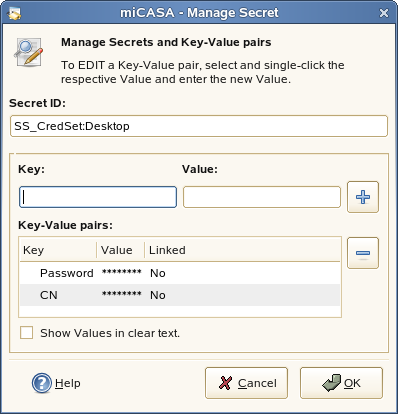The image size is (398, 414).
Task: Click the Help question mark icon
Action: click(x=42, y=383)
